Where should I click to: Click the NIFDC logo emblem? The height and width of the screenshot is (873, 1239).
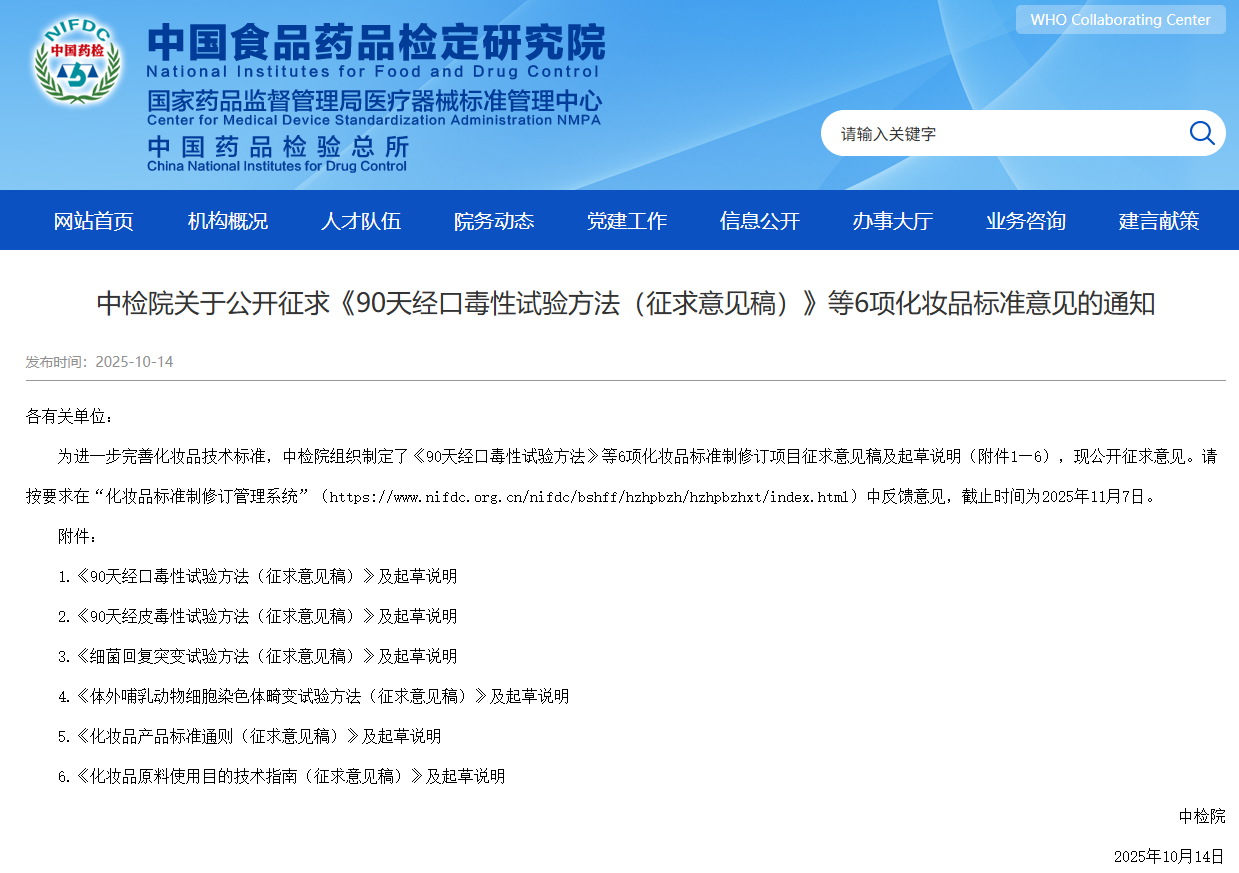(77, 62)
